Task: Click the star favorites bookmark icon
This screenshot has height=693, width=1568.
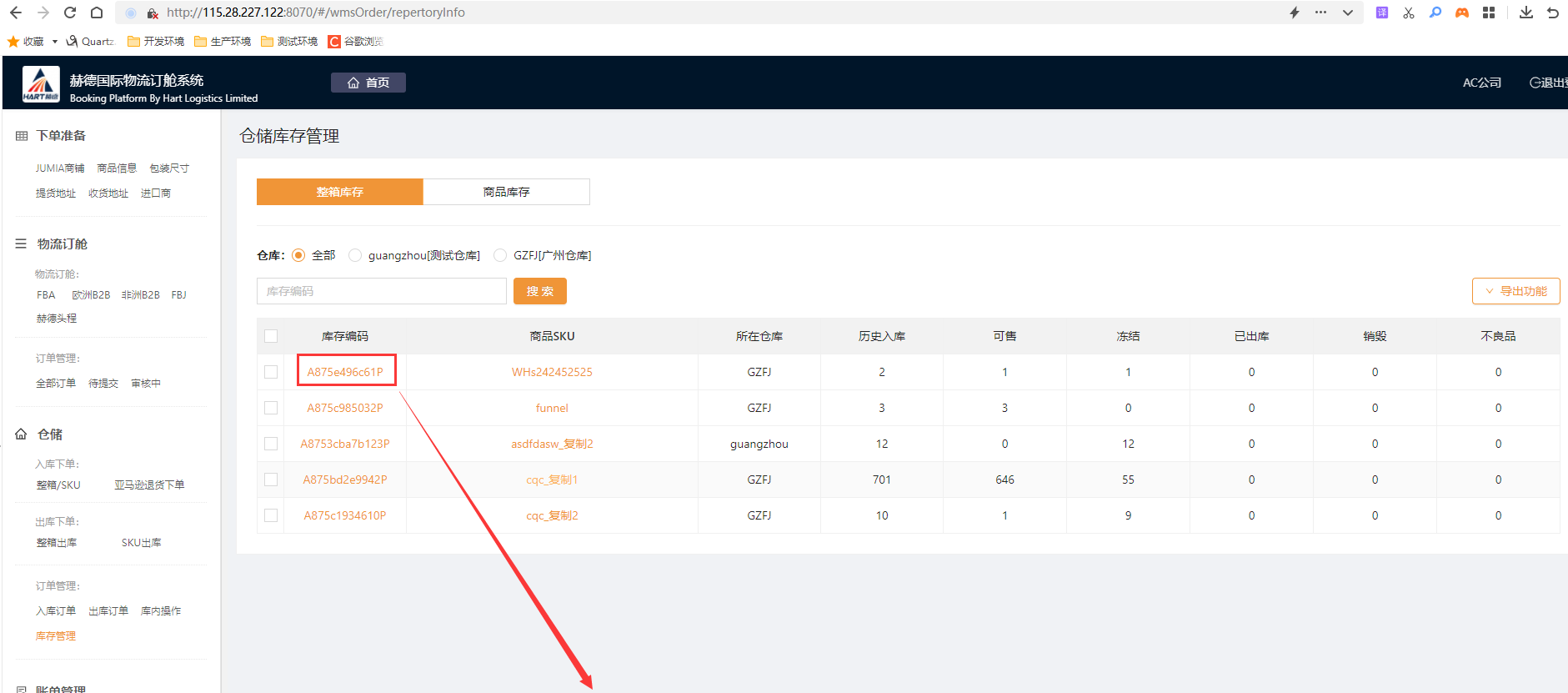Action: pyautogui.click(x=13, y=41)
